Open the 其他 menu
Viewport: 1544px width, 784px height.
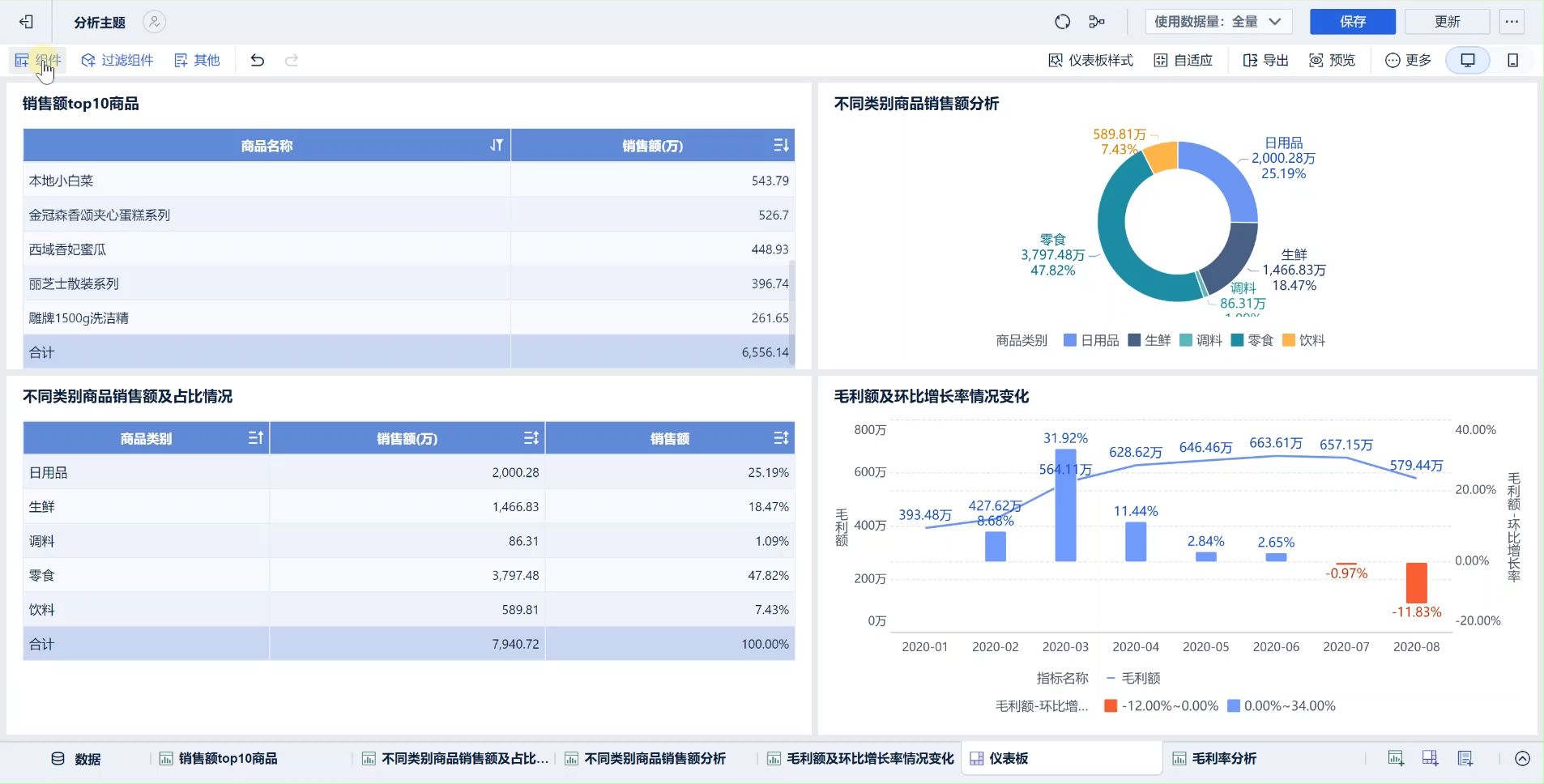point(197,60)
